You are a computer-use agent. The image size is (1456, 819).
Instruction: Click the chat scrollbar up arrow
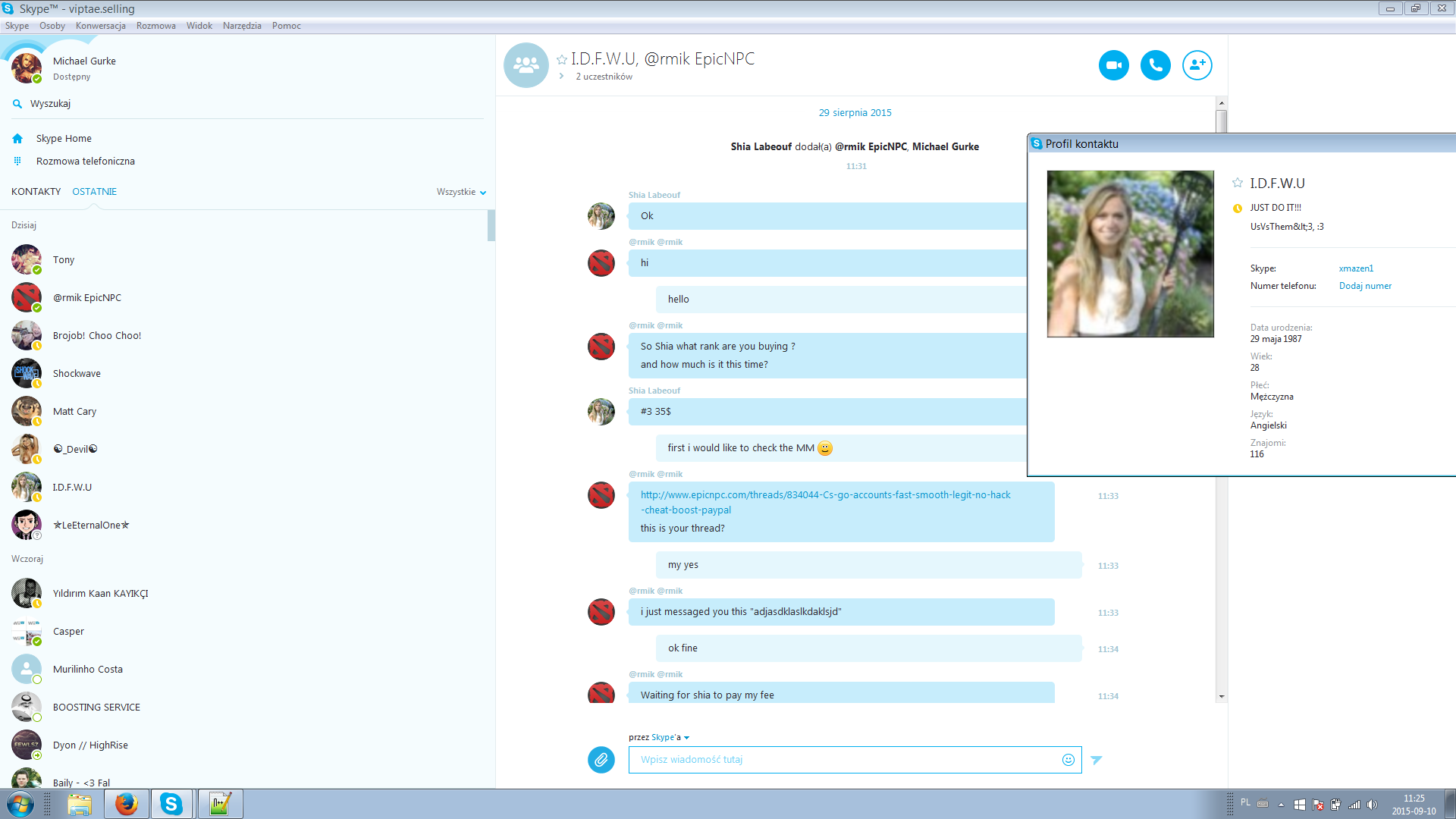(1221, 102)
